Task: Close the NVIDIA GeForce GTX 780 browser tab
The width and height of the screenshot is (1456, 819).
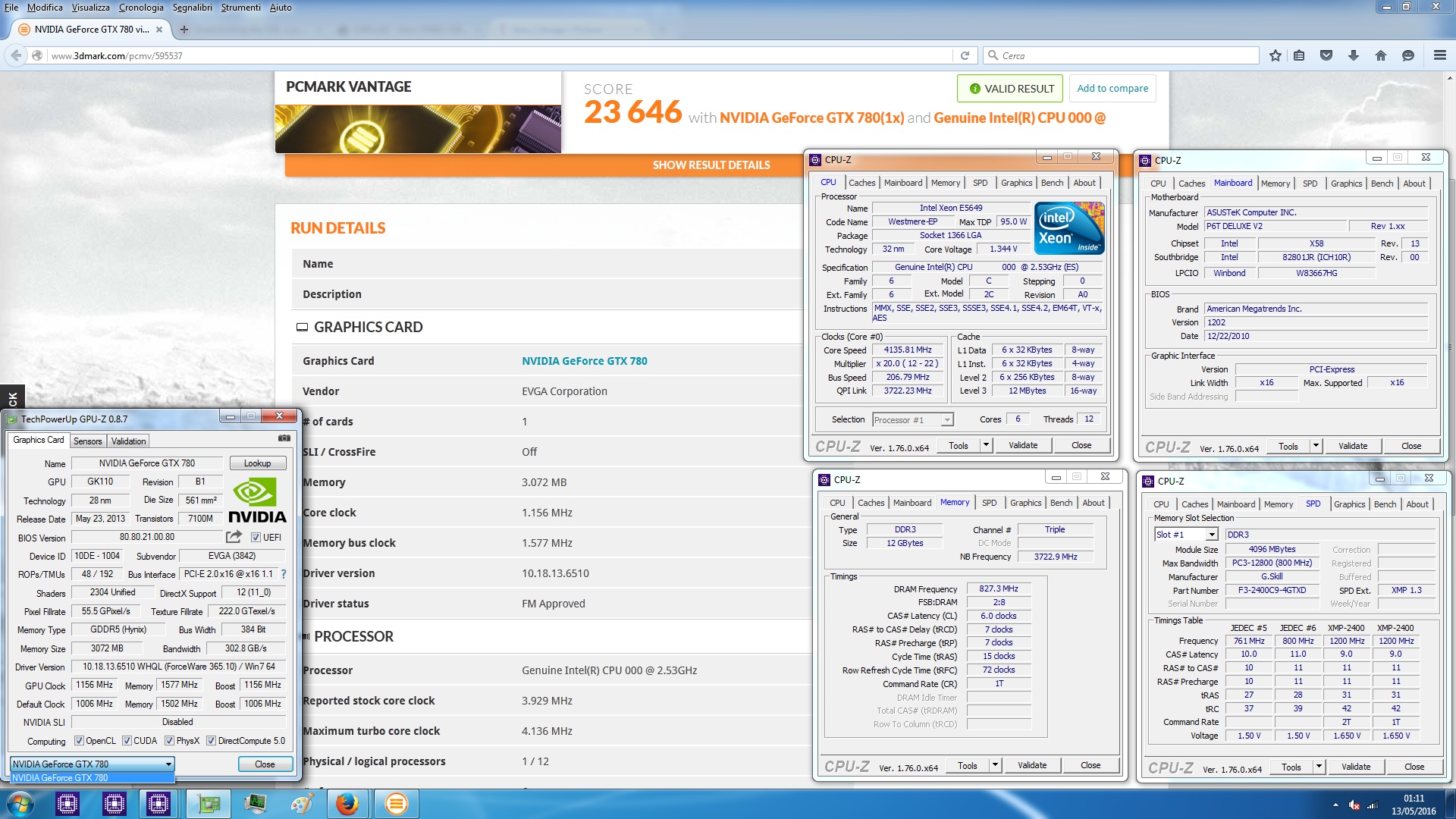Action: click(x=159, y=30)
